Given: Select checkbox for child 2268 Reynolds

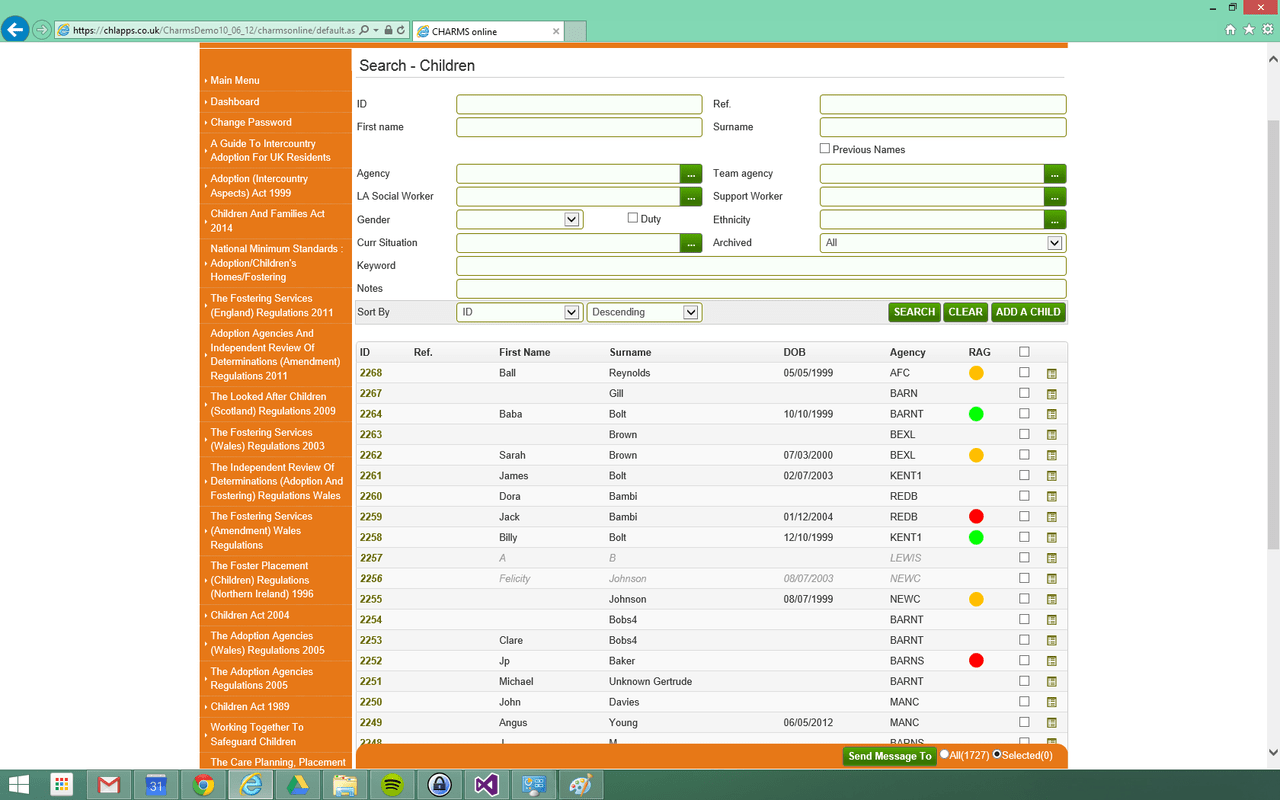Looking at the screenshot, I should coord(1024,372).
